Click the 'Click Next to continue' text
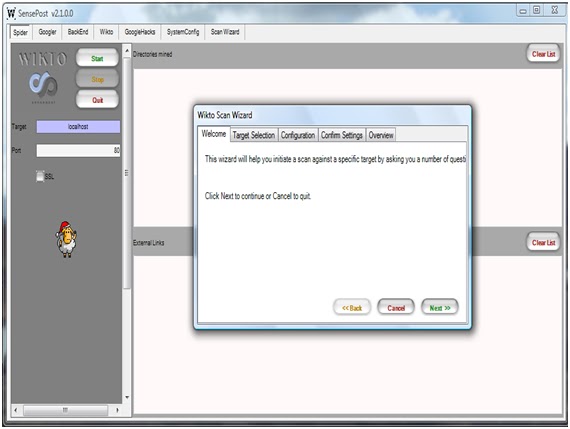The width and height of the screenshot is (570, 429). (258, 196)
